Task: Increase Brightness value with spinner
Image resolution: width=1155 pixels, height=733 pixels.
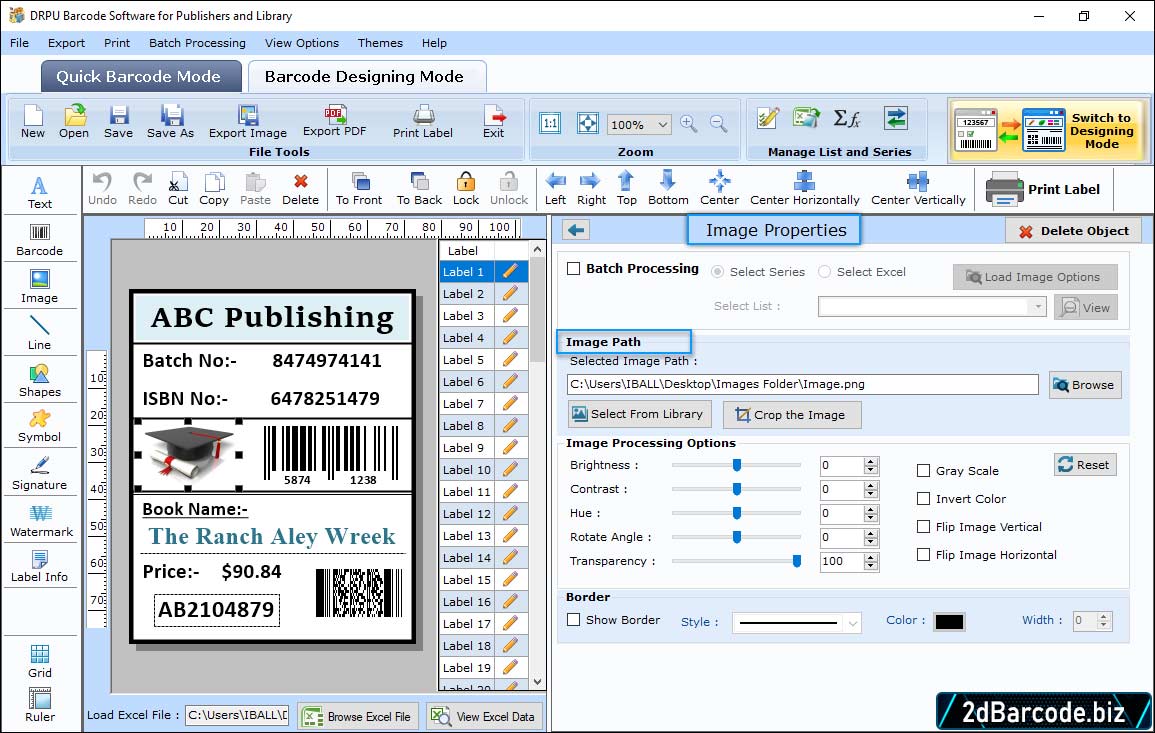Action: pos(871,461)
